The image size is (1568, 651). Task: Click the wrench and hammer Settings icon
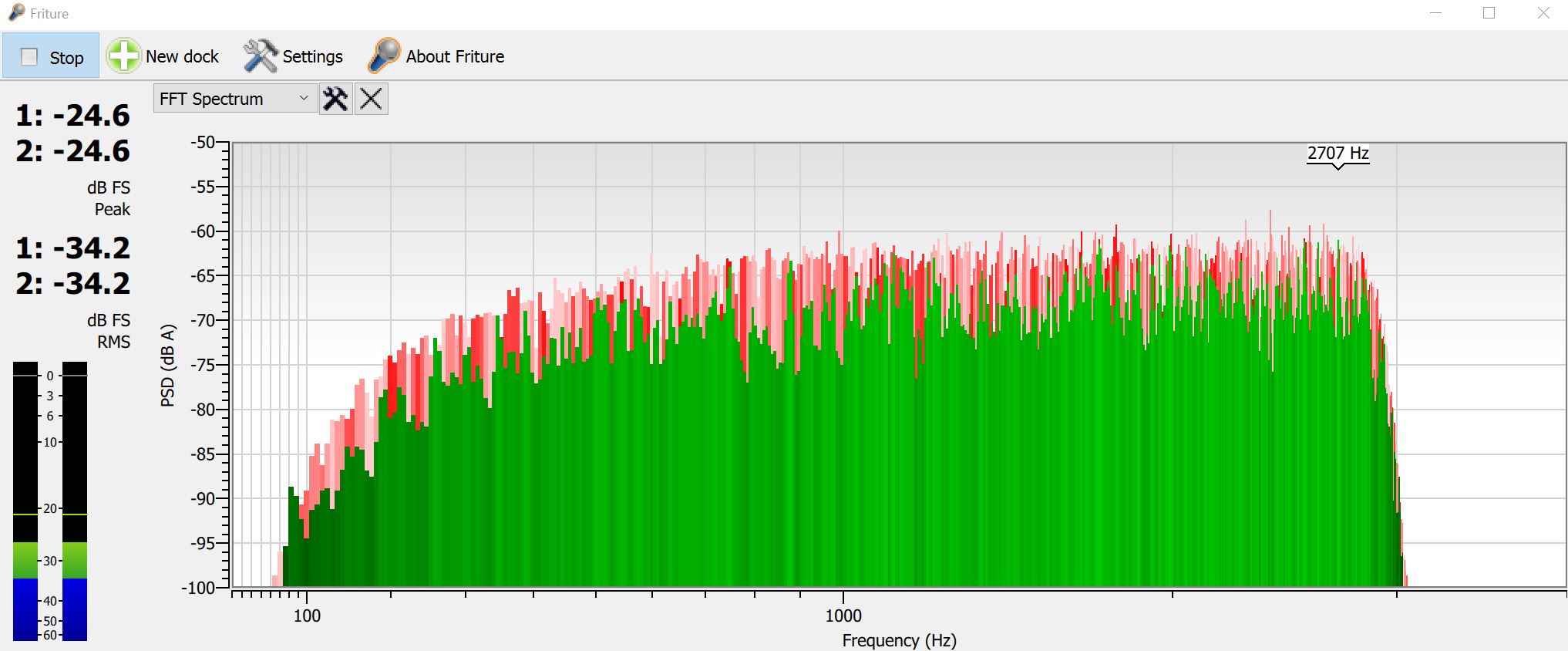[x=260, y=56]
